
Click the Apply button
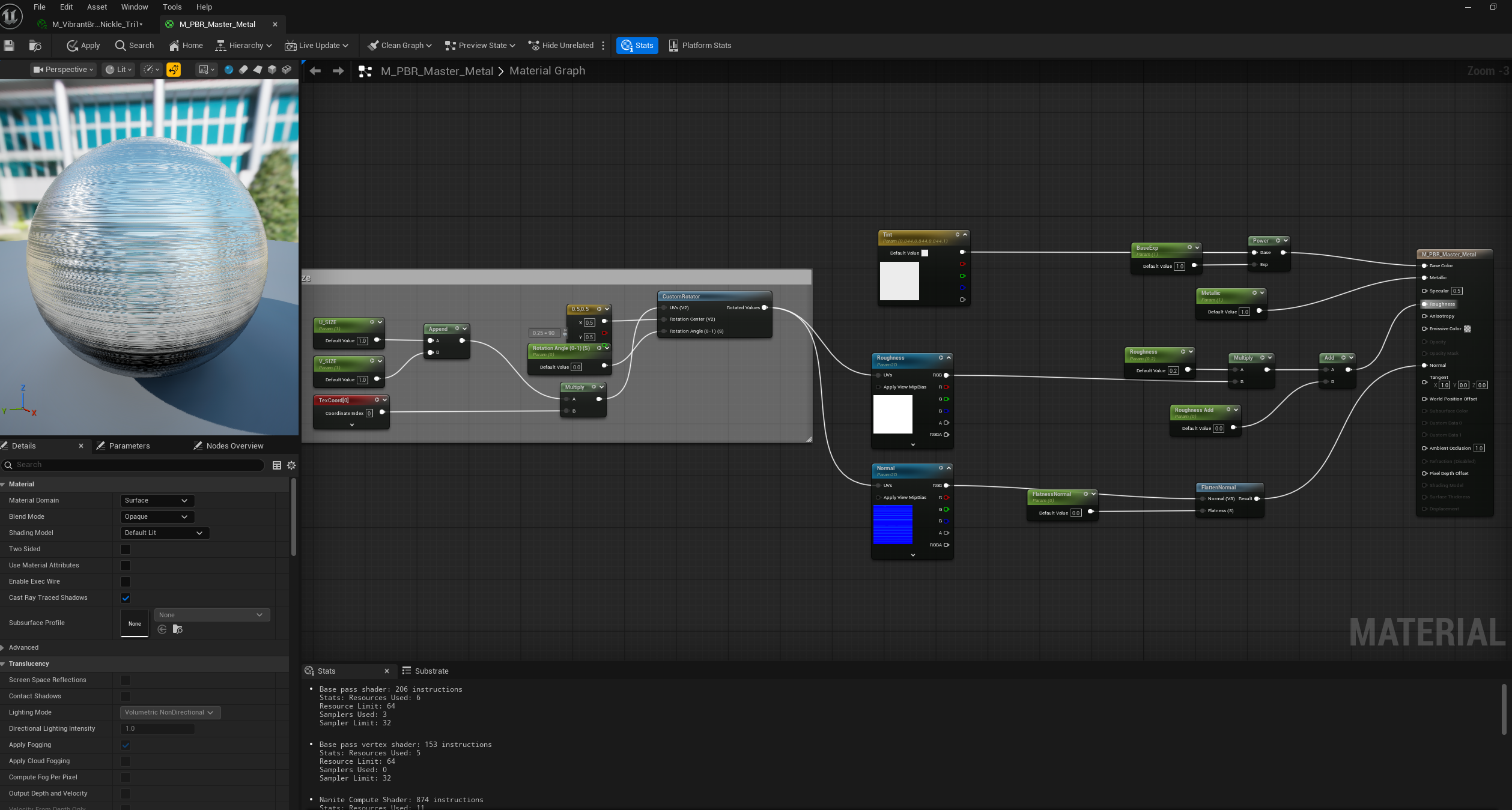tap(82, 45)
